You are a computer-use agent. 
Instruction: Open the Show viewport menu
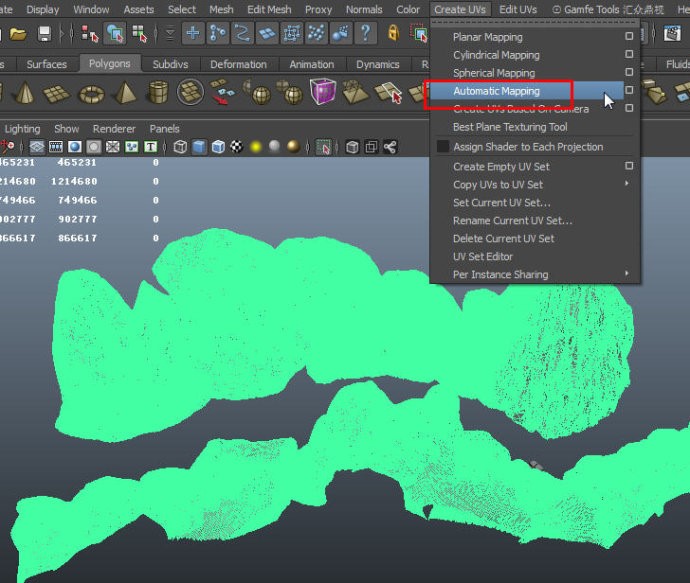[66, 129]
